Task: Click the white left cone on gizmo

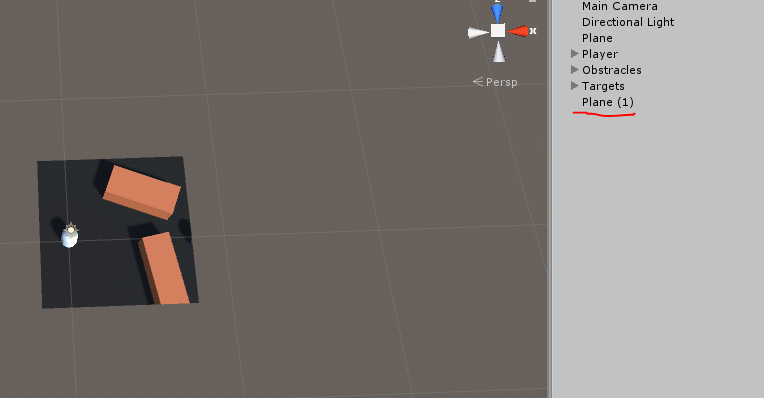Action: (478, 33)
